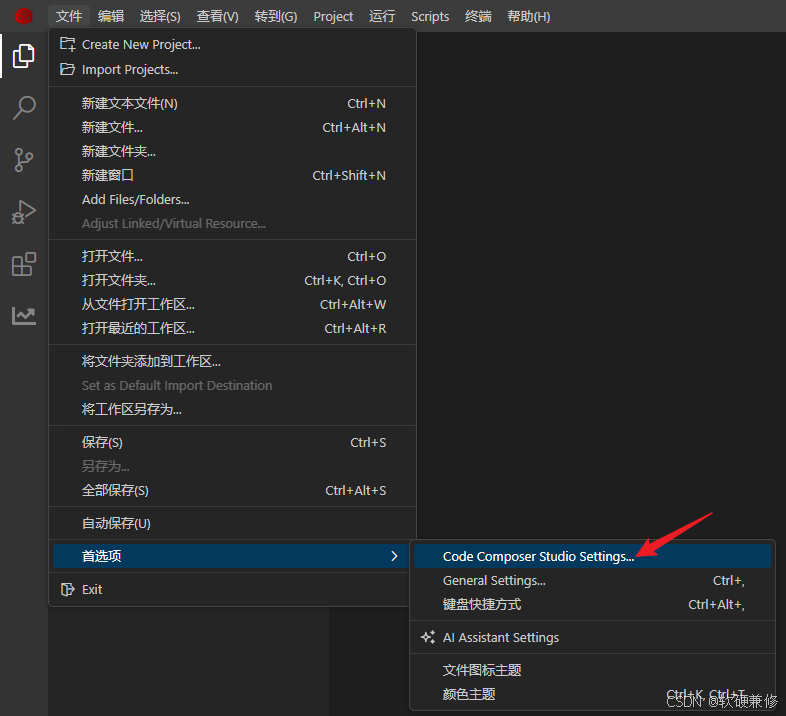Click the Ctrl+Alt+R shortcut text

[355, 328]
